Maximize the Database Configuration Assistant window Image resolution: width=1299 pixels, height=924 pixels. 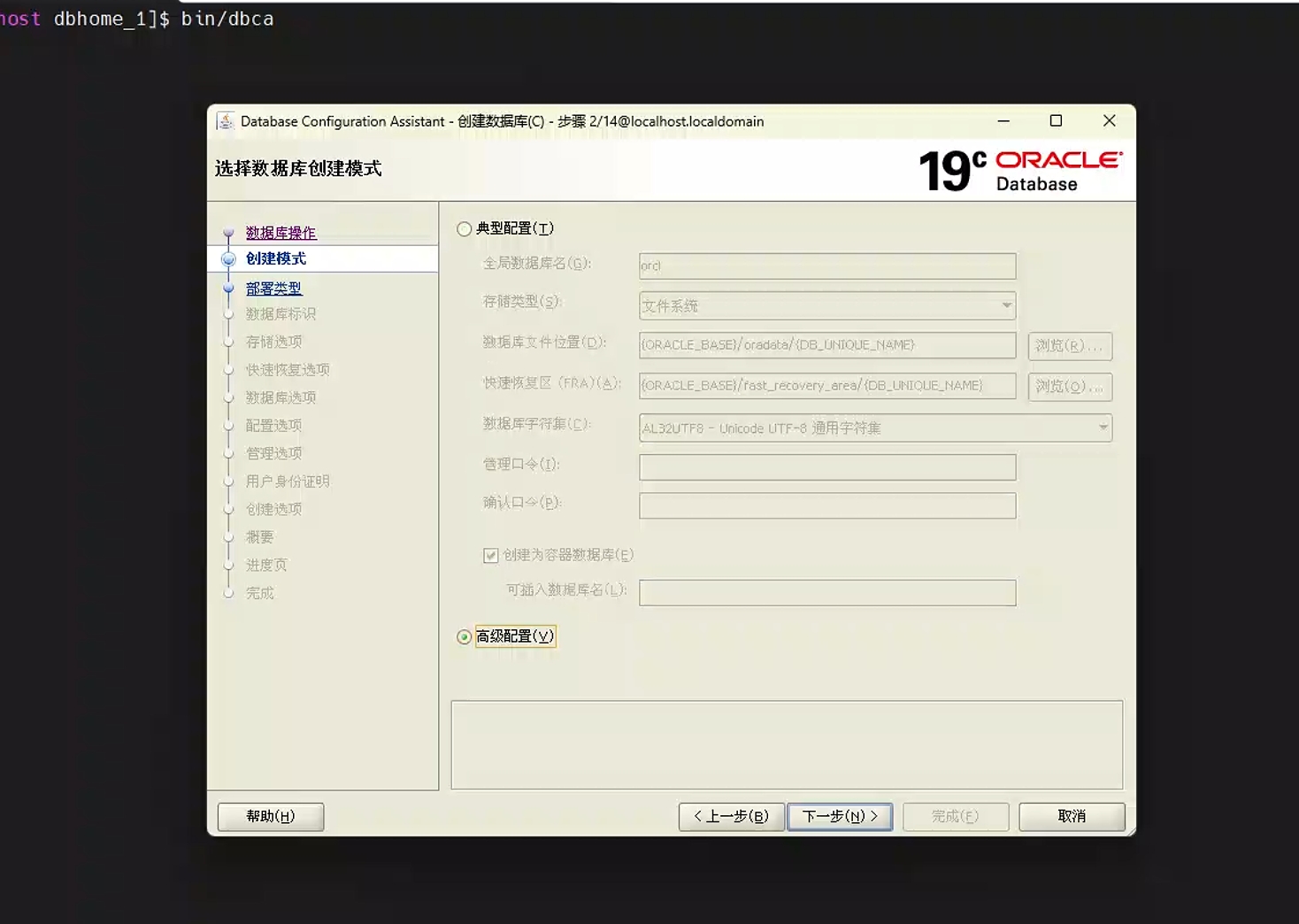click(x=1056, y=121)
